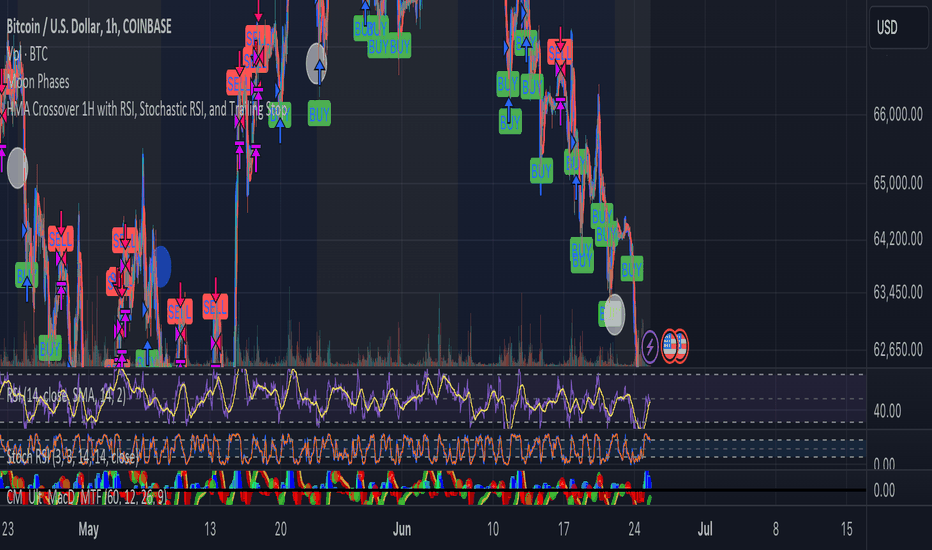This screenshot has width=932, height=550.
Task: Click the colored MACD histogram pane
Action: pos(326,488)
